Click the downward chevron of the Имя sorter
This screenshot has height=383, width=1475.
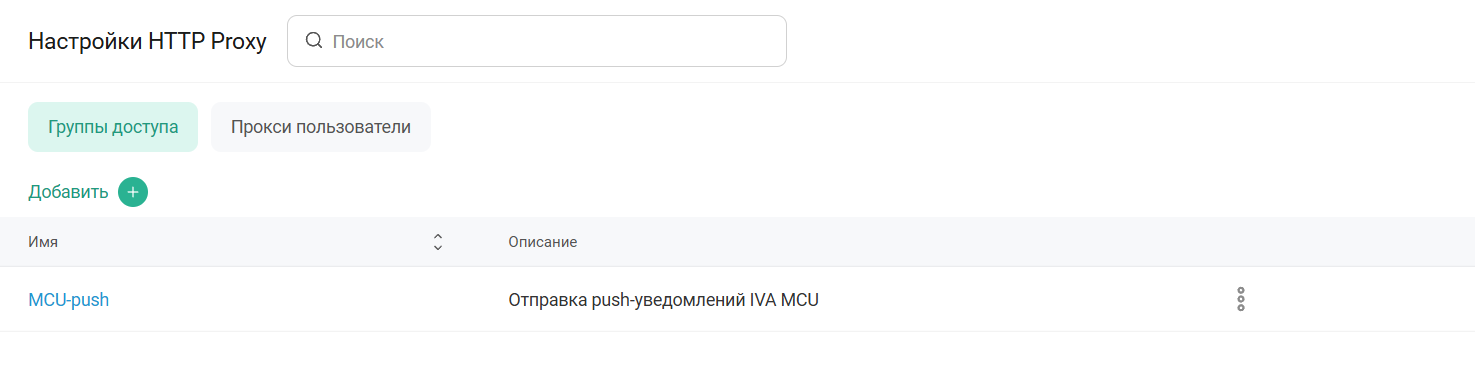(437, 247)
